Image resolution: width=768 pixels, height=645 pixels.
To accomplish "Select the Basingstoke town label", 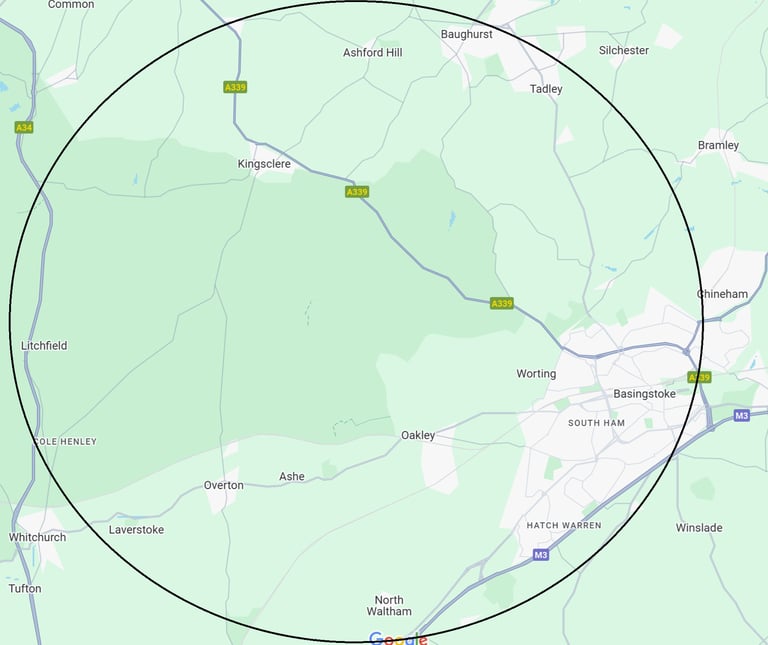I will click(x=644, y=394).
